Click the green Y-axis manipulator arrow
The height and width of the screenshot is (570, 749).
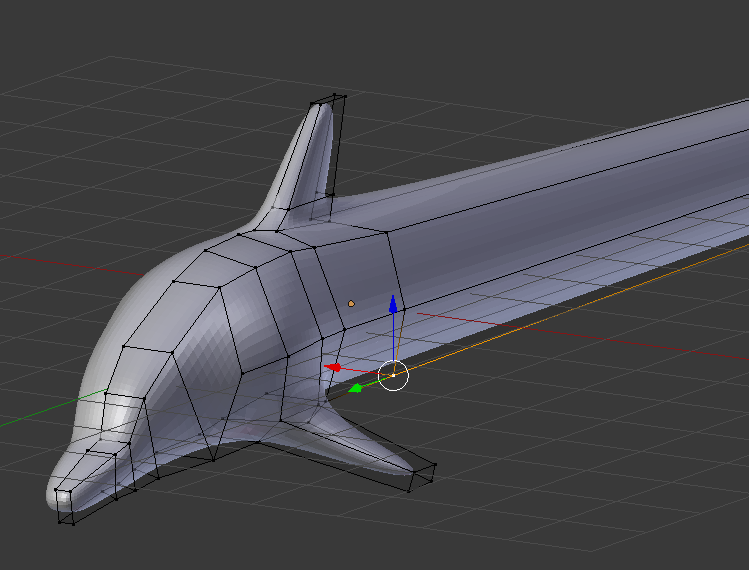pos(355,388)
